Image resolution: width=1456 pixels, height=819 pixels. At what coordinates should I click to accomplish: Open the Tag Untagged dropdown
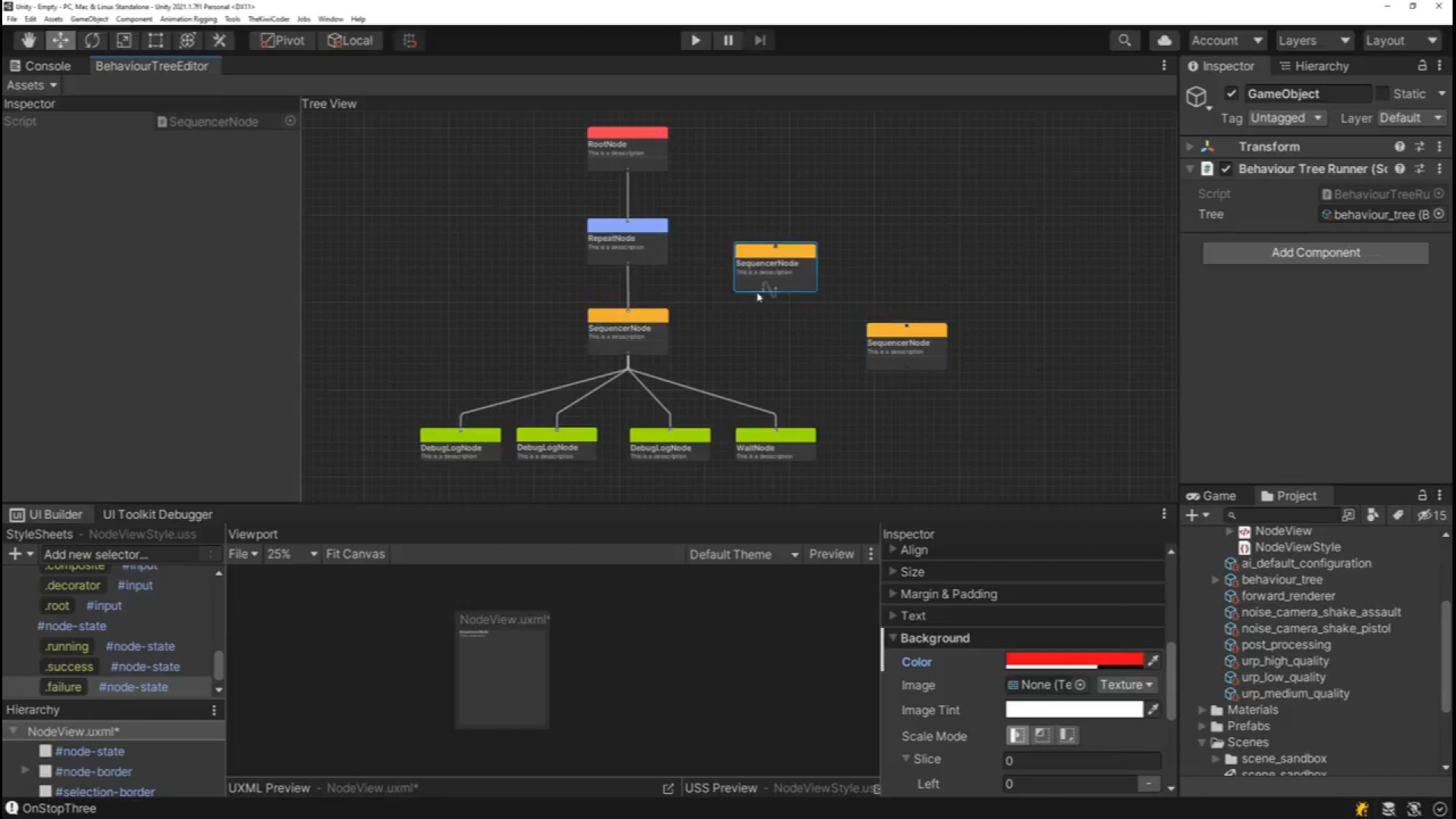1286,118
